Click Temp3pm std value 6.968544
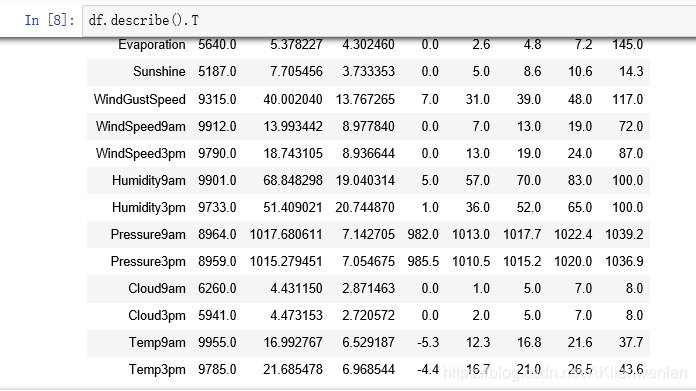Viewport: 696px width, 391px height. (x=368, y=370)
